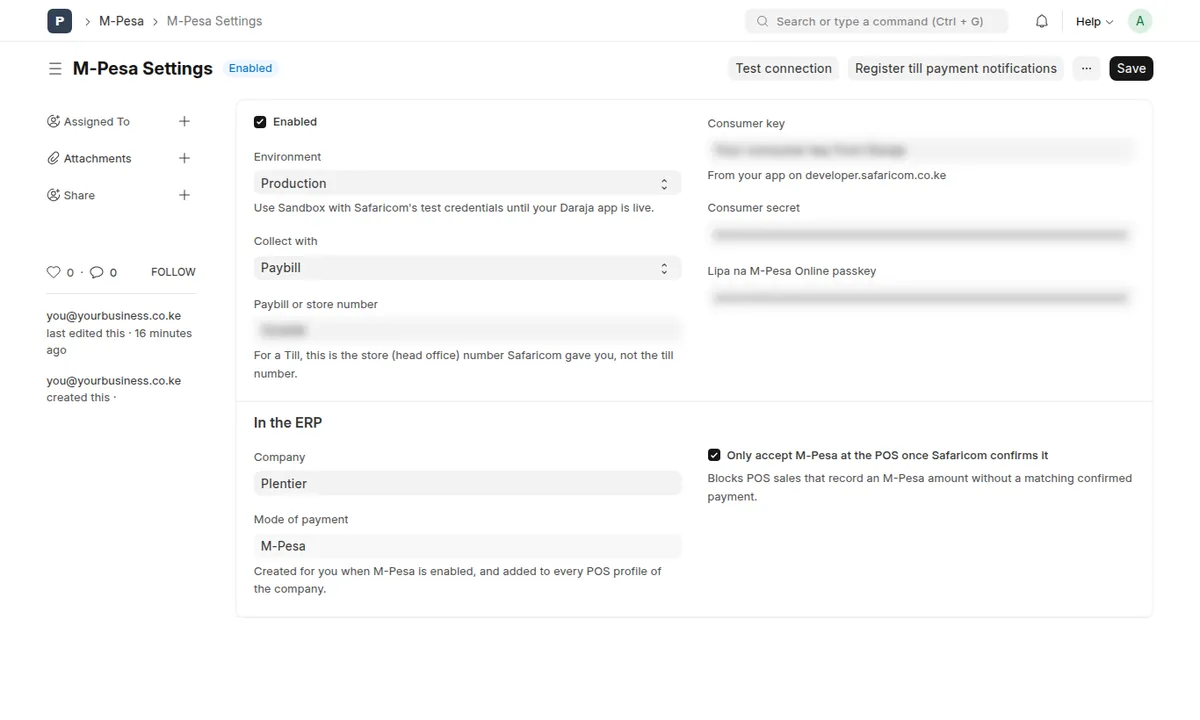Click the Mode of payment field
The width and height of the screenshot is (1200, 720).
point(467,546)
